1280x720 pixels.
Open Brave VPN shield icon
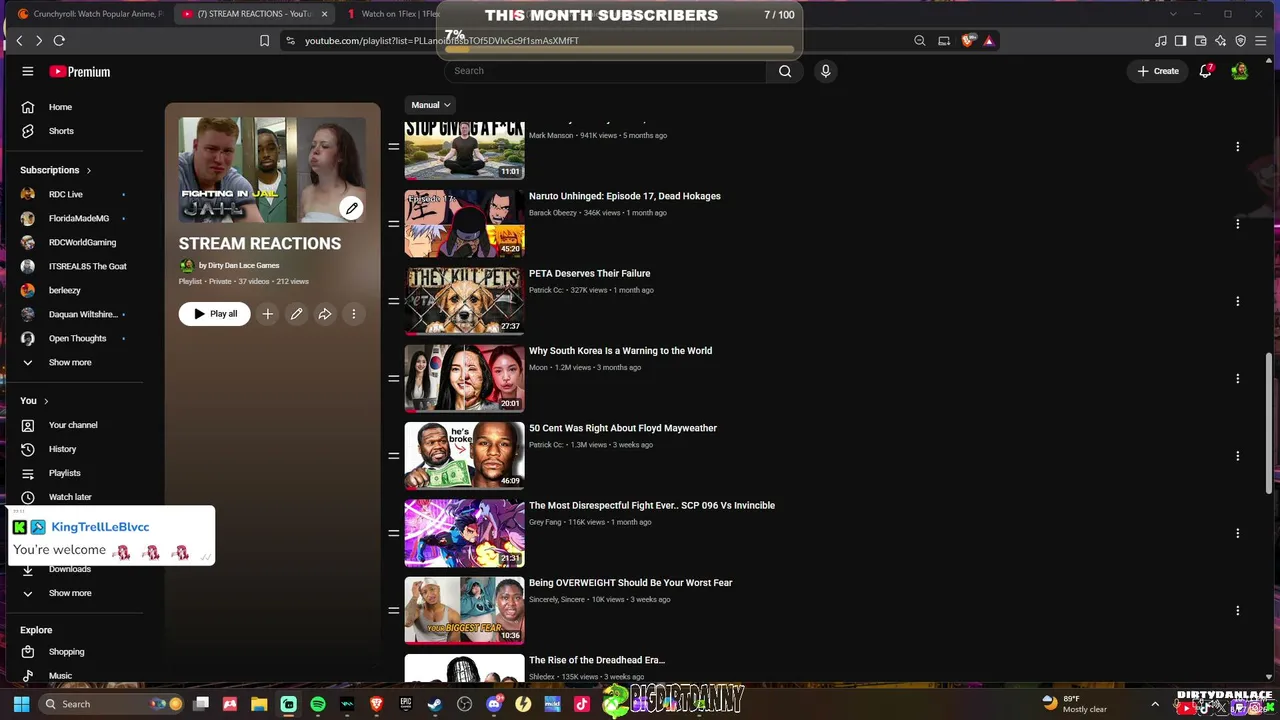coord(1241,41)
